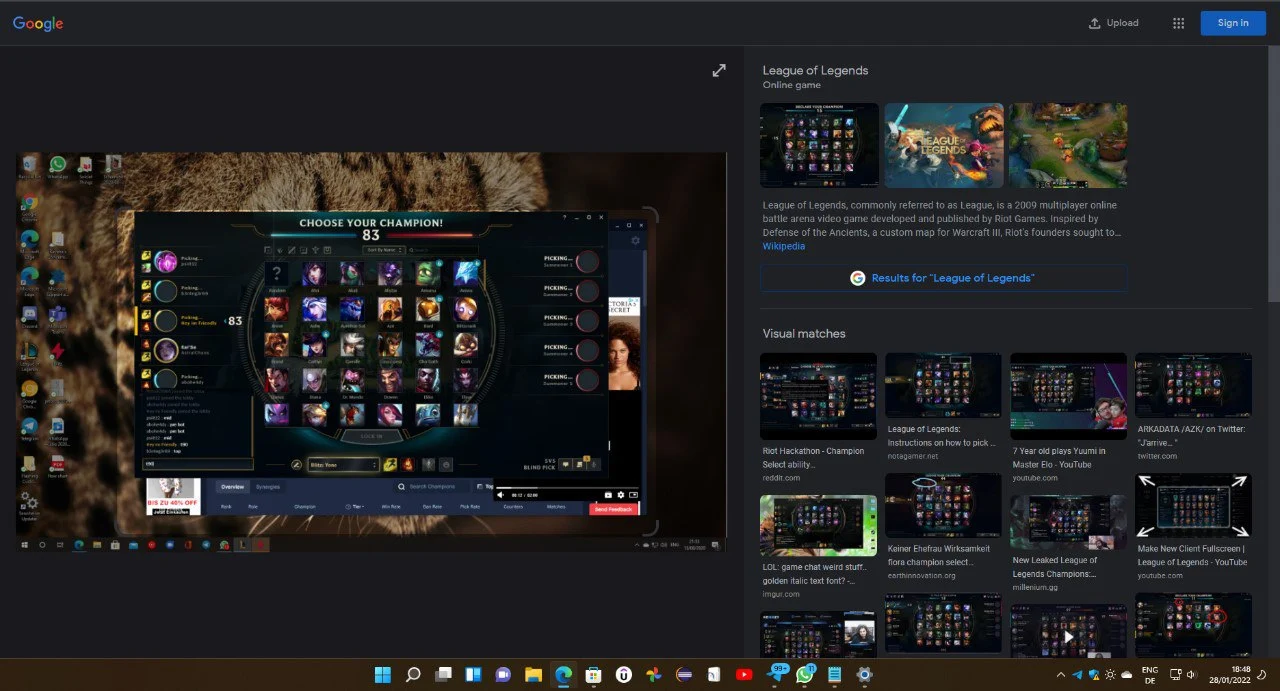Click the help question mark in the client
The width and height of the screenshot is (1280, 691).
(564, 217)
